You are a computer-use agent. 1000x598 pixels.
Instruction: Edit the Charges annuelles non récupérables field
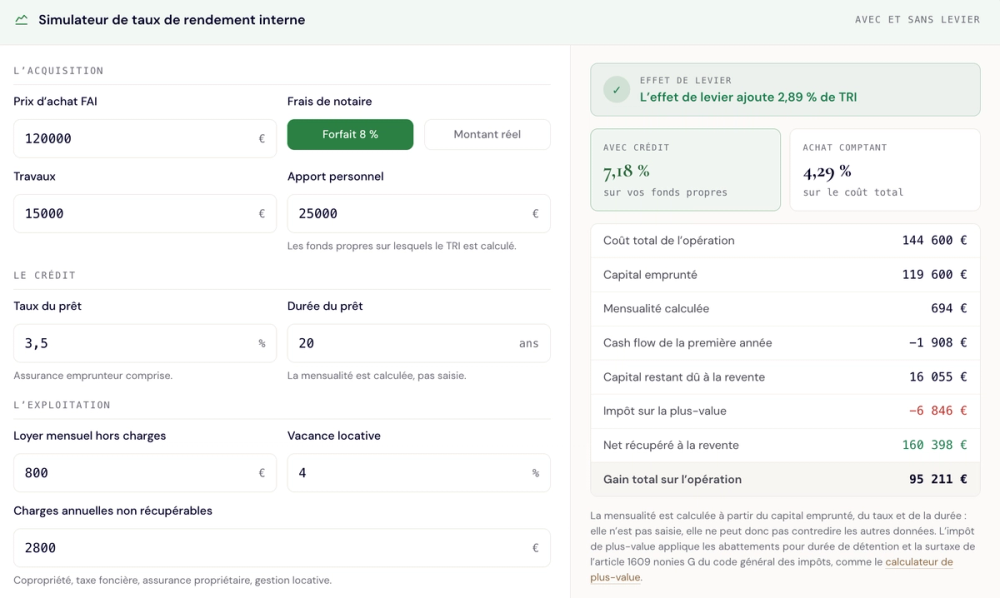click(x=282, y=548)
